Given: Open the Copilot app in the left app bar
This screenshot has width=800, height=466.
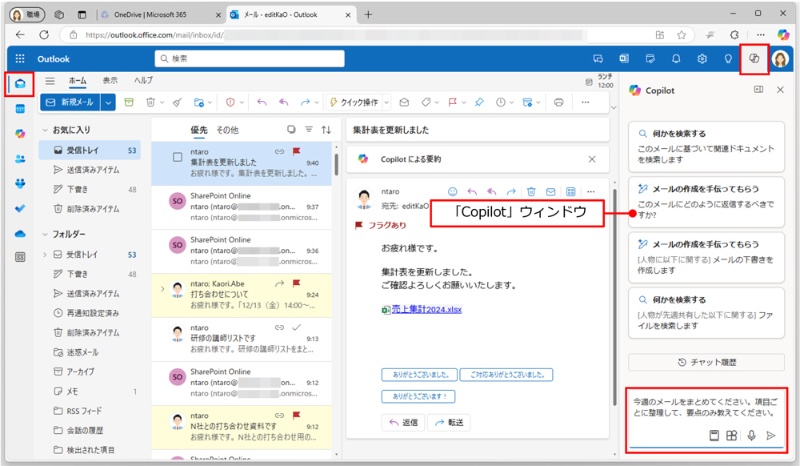Looking at the screenshot, I should click(20, 134).
